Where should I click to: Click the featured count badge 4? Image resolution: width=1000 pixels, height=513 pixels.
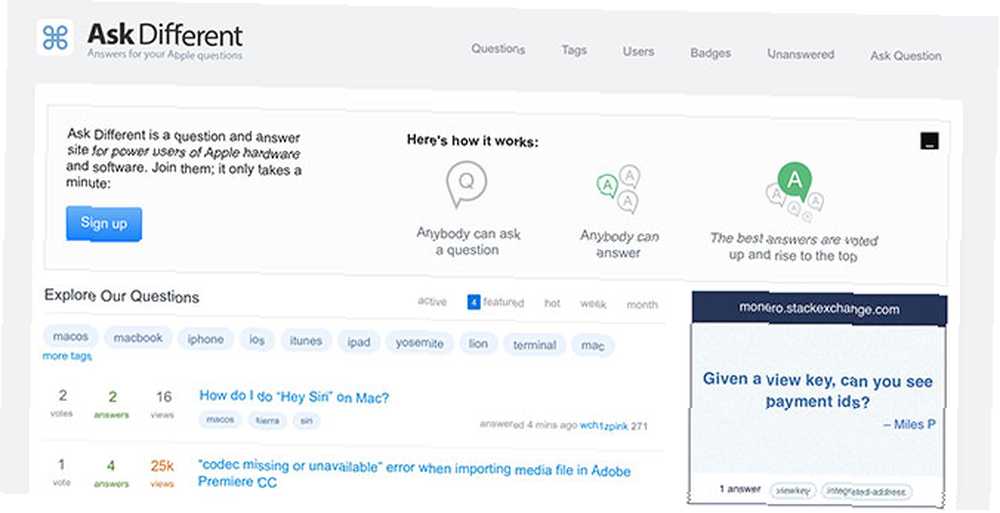pos(473,302)
